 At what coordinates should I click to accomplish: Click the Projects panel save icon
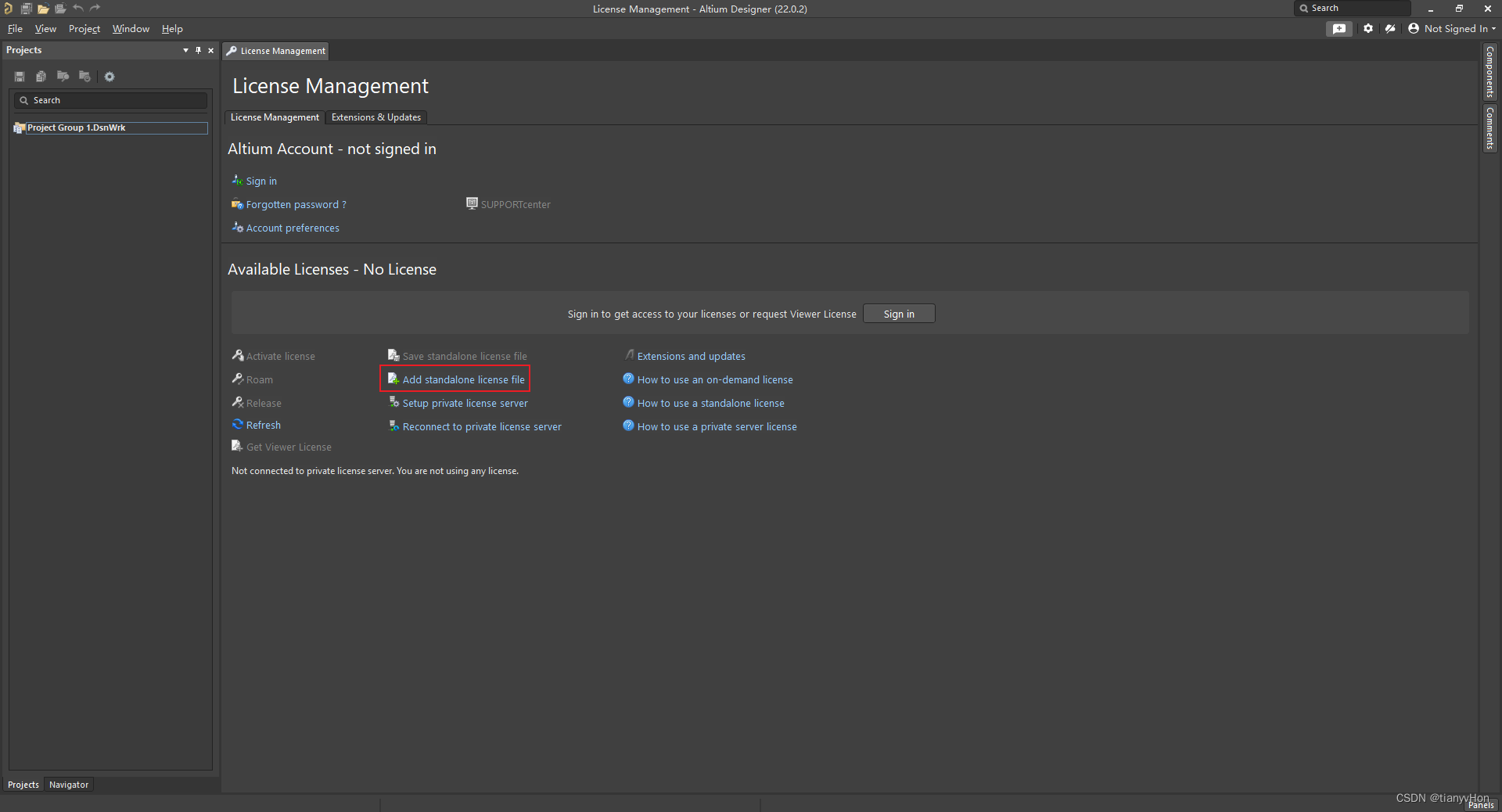(20, 77)
